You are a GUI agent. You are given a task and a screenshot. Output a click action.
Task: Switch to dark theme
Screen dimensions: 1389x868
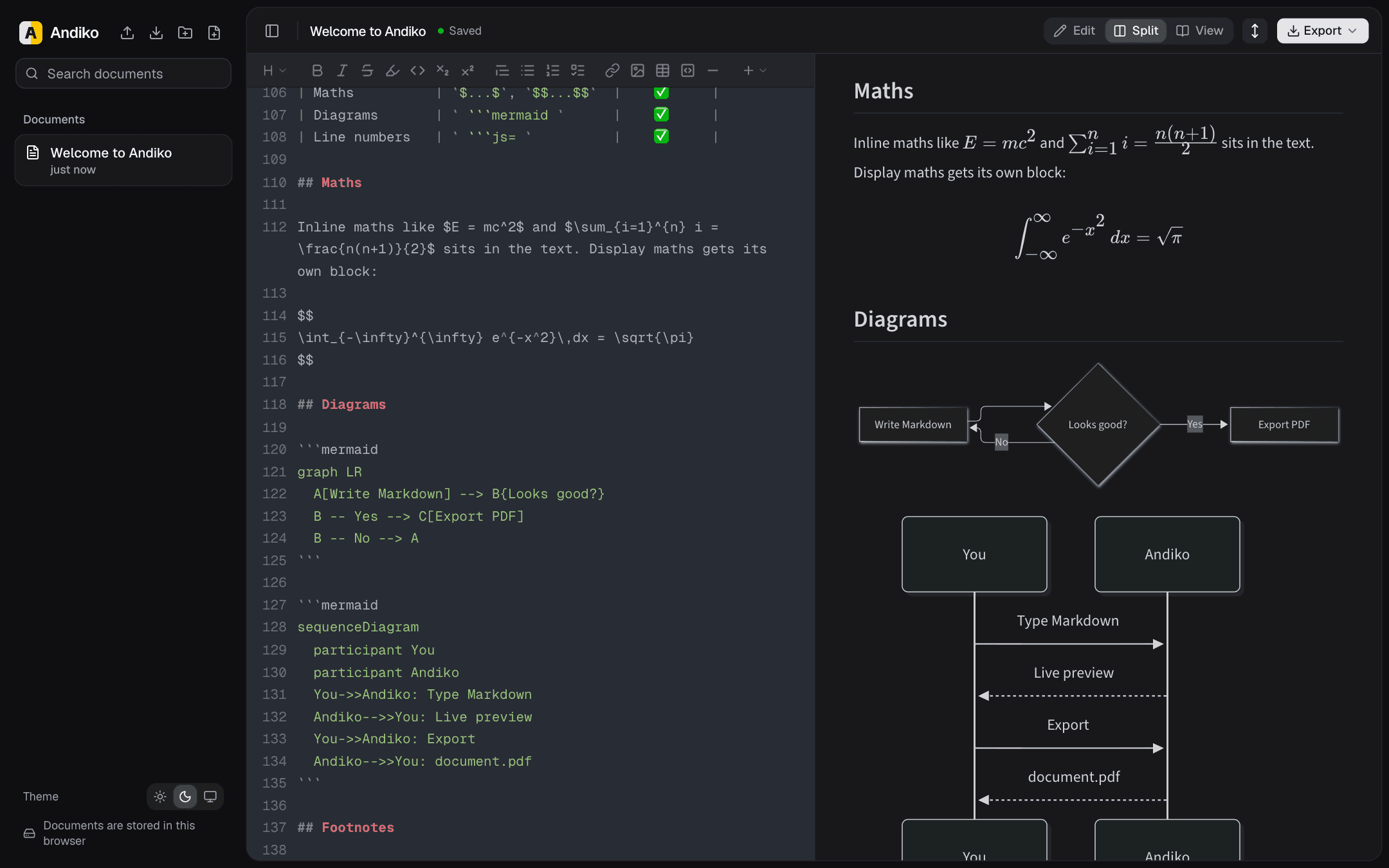pos(185,797)
